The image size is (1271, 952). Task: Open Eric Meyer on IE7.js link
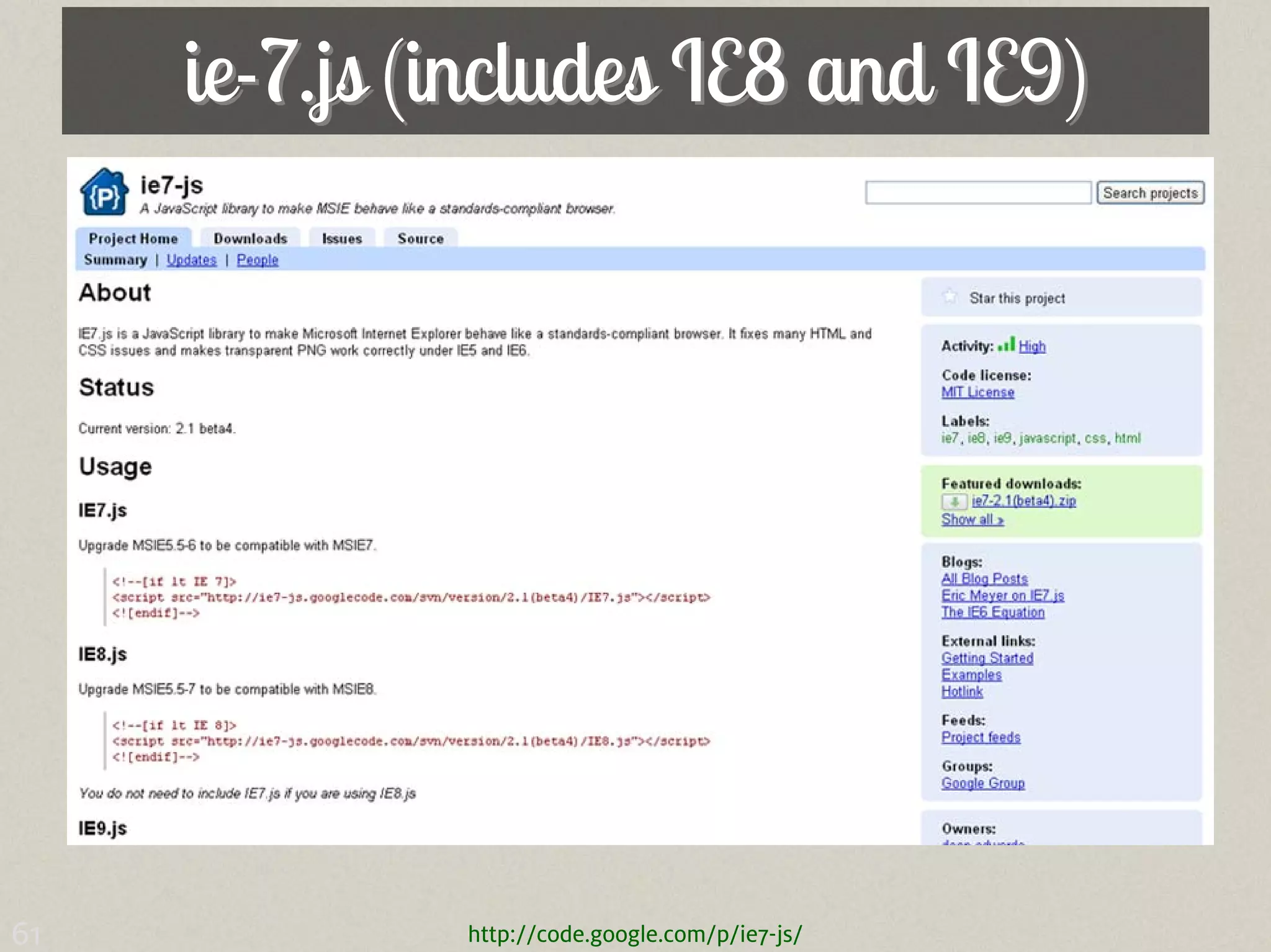[x=1002, y=596]
